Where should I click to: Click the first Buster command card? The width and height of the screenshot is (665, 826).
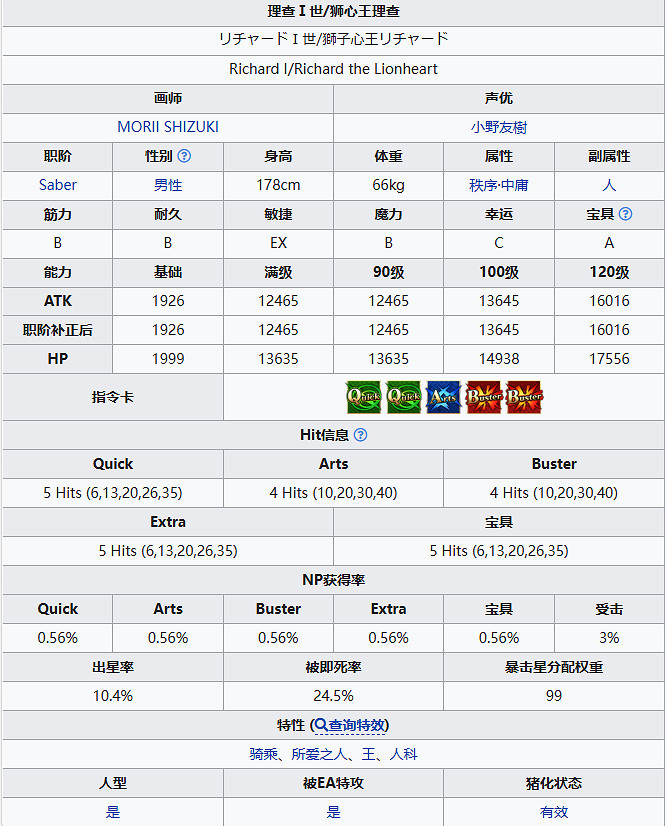click(484, 397)
